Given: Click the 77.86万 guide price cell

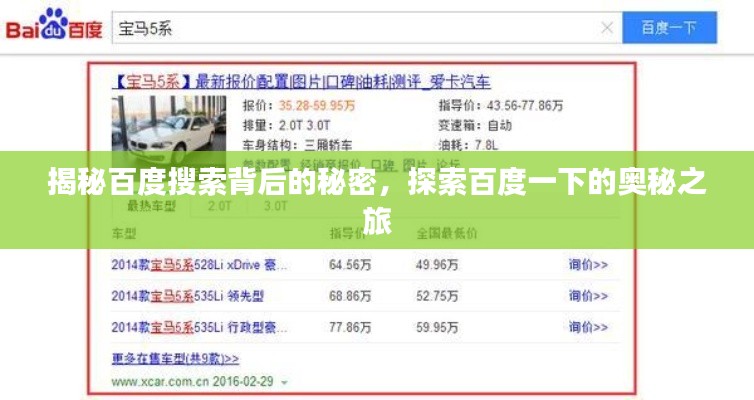Looking at the screenshot, I should tap(350, 327).
